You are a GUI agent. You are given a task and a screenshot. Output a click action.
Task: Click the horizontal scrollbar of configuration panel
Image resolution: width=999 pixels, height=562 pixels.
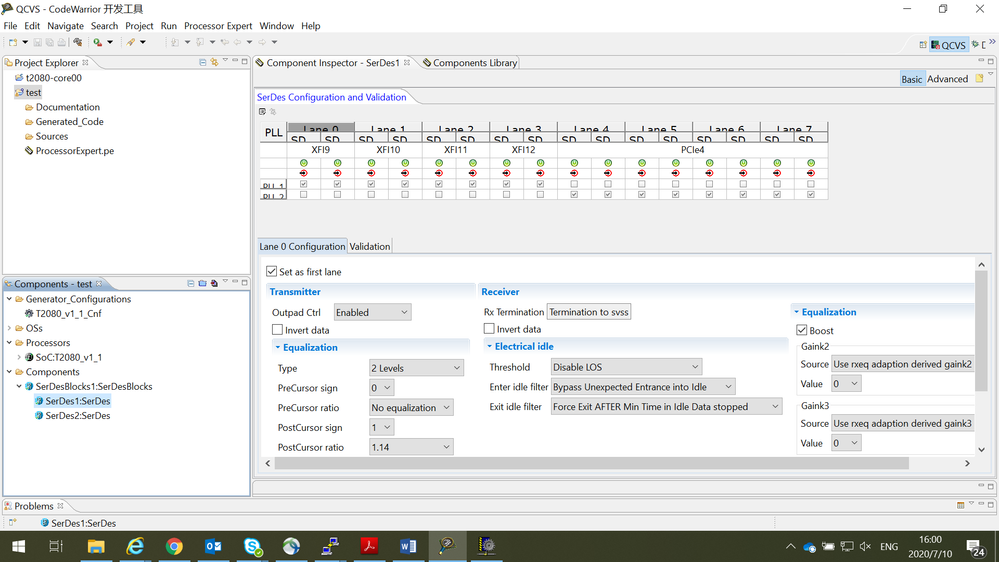[x=591, y=463]
